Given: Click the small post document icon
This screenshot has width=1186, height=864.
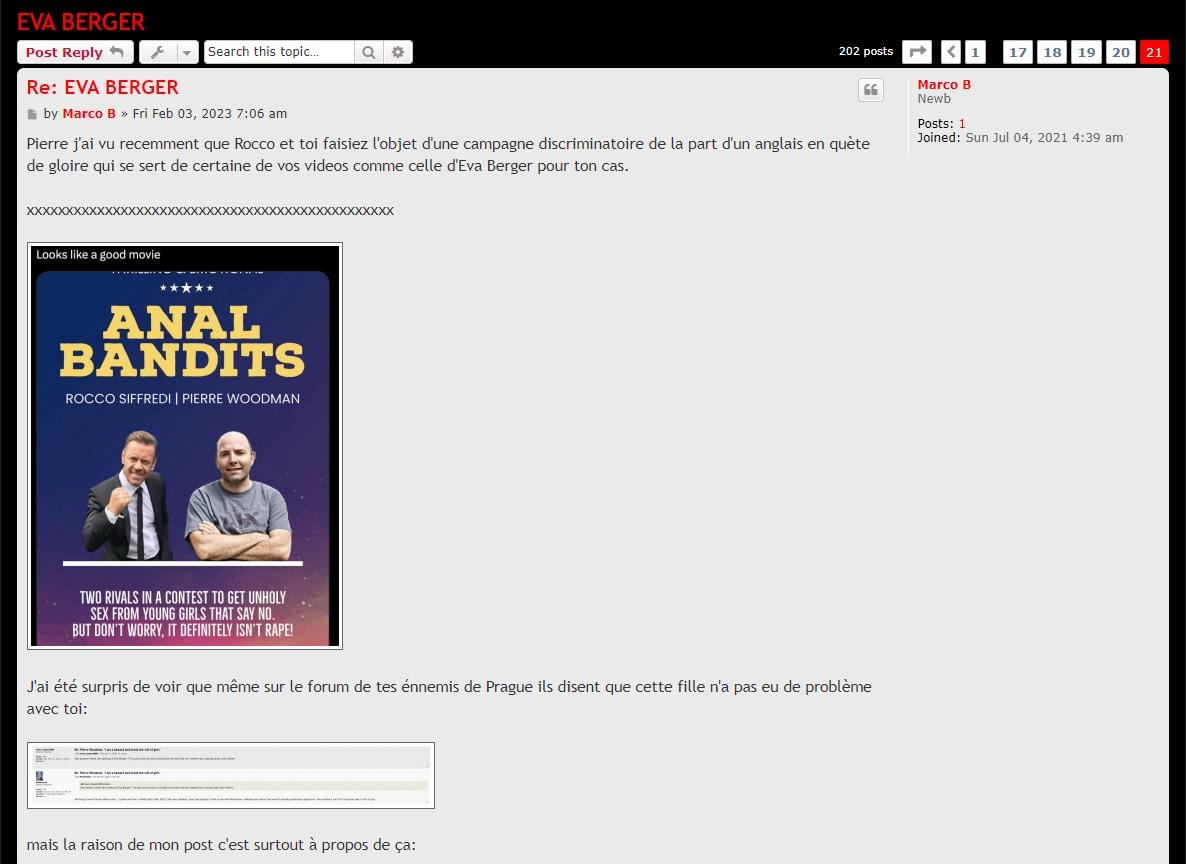Looking at the screenshot, I should [33, 114].
